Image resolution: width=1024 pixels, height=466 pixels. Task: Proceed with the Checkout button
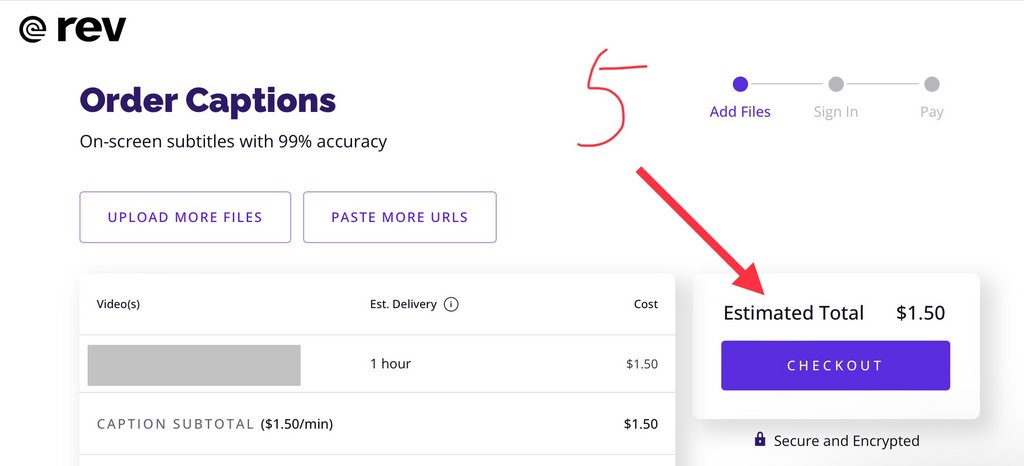pos(835,365)
